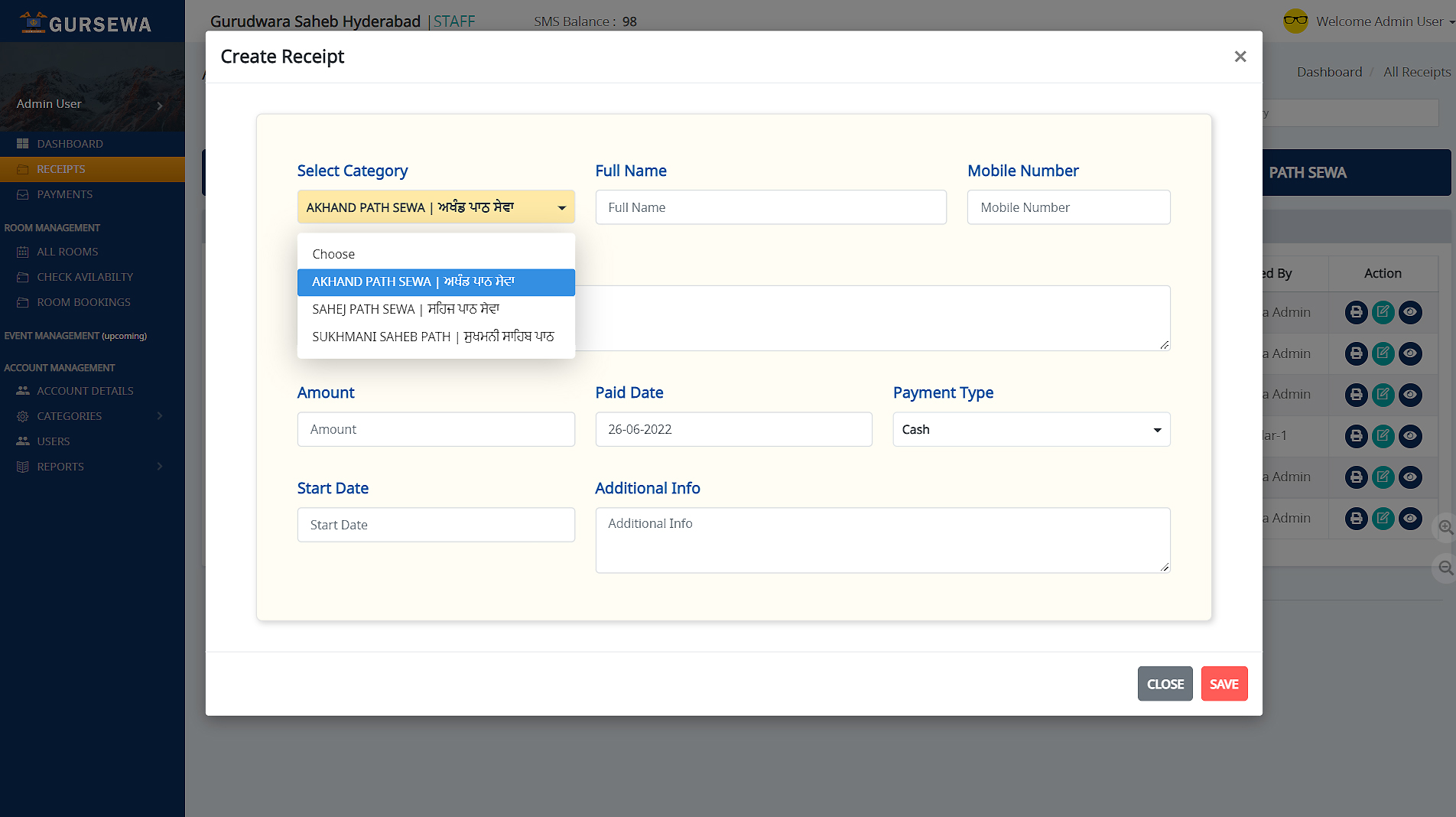Focus the Paid Date field
Viewport: 1456px width, 817px height.
(x=733, y=429)
